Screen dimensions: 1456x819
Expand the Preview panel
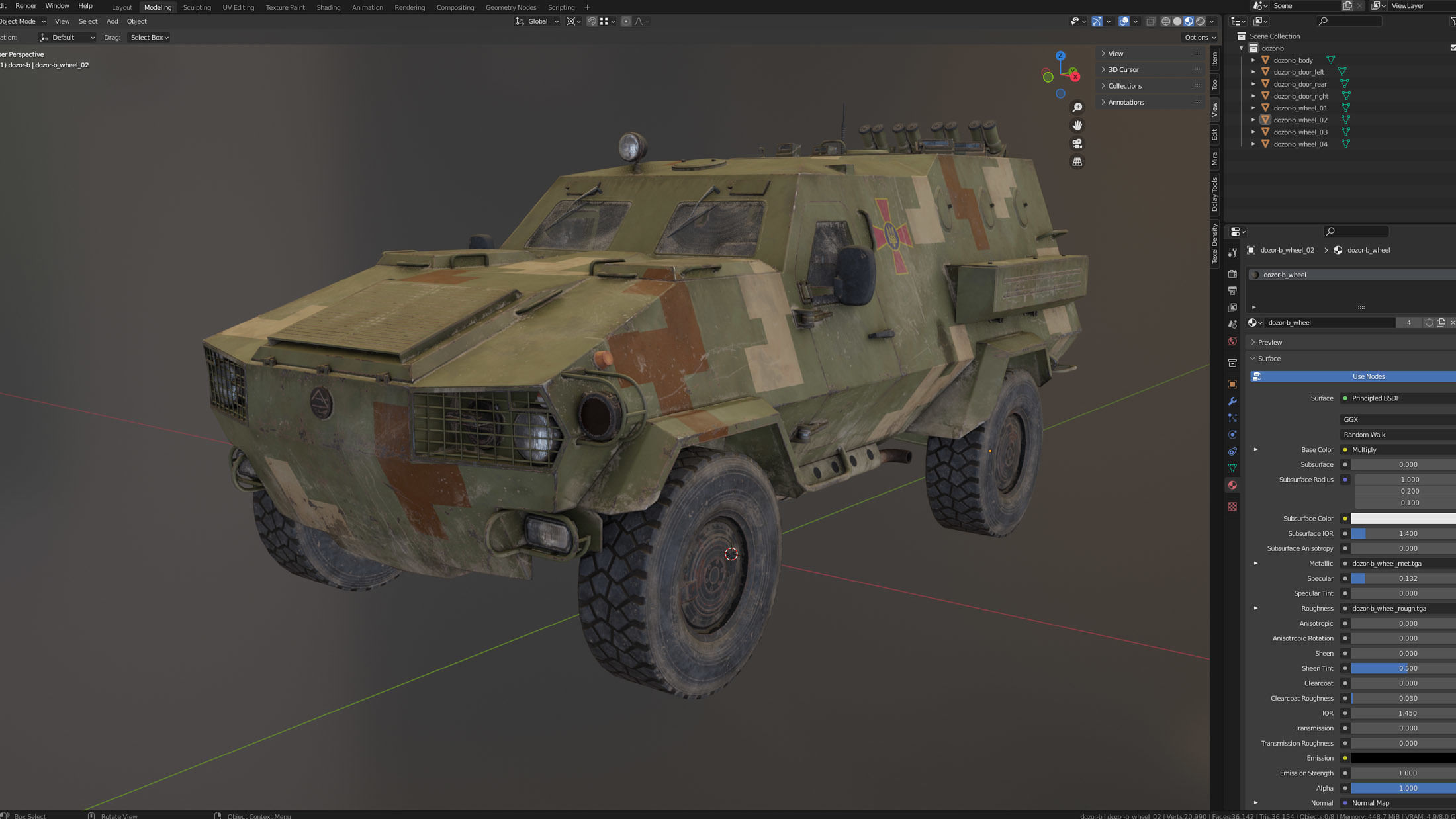coord(1350,342)
